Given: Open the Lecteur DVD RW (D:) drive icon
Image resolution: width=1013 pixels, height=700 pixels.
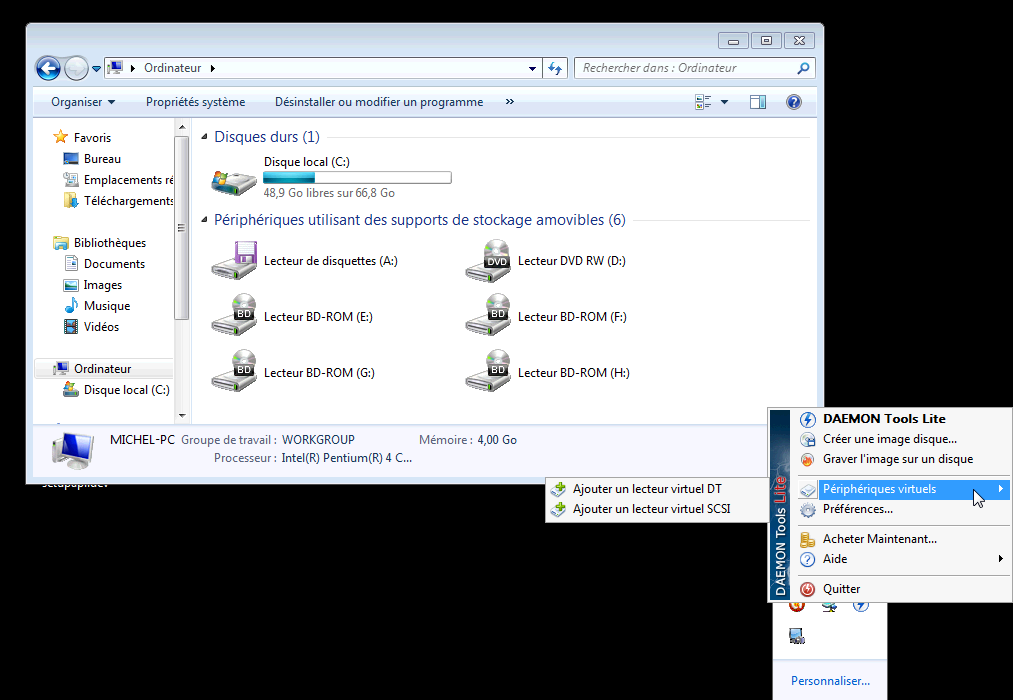Looking at the screenshot, I should [488, 261].
